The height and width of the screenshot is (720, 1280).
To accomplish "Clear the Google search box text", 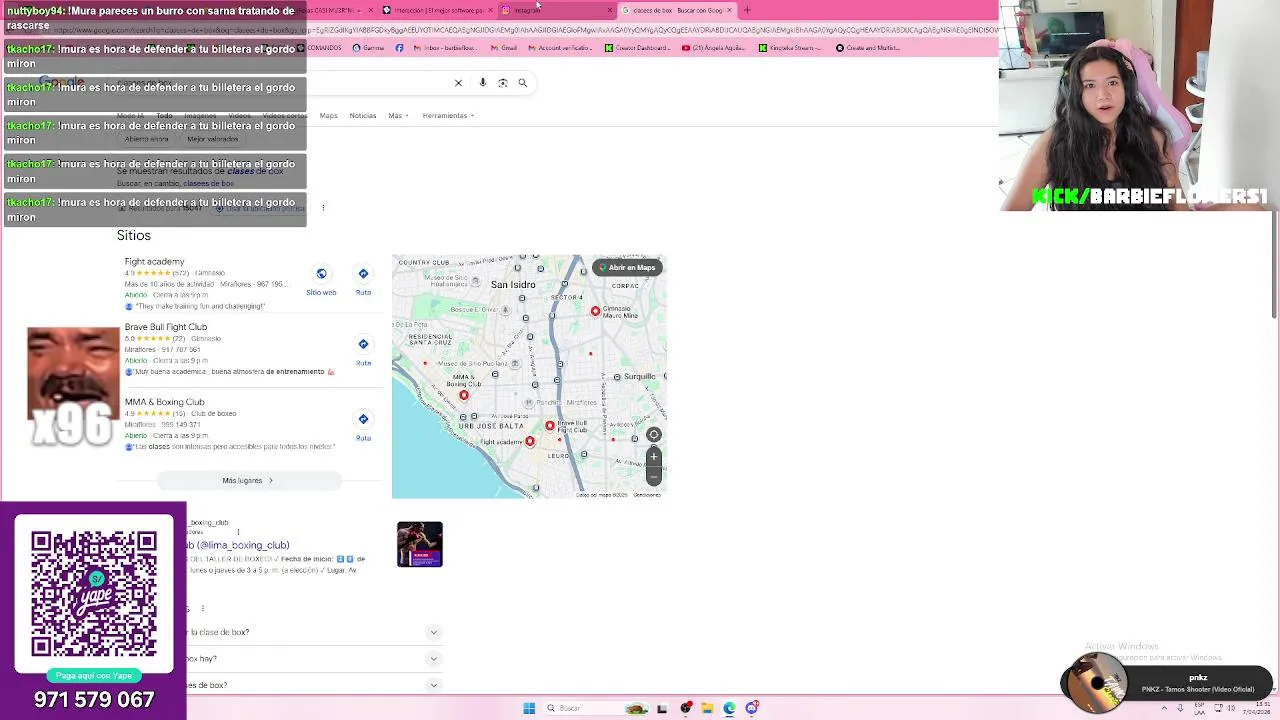I will (x=458, y=83).
